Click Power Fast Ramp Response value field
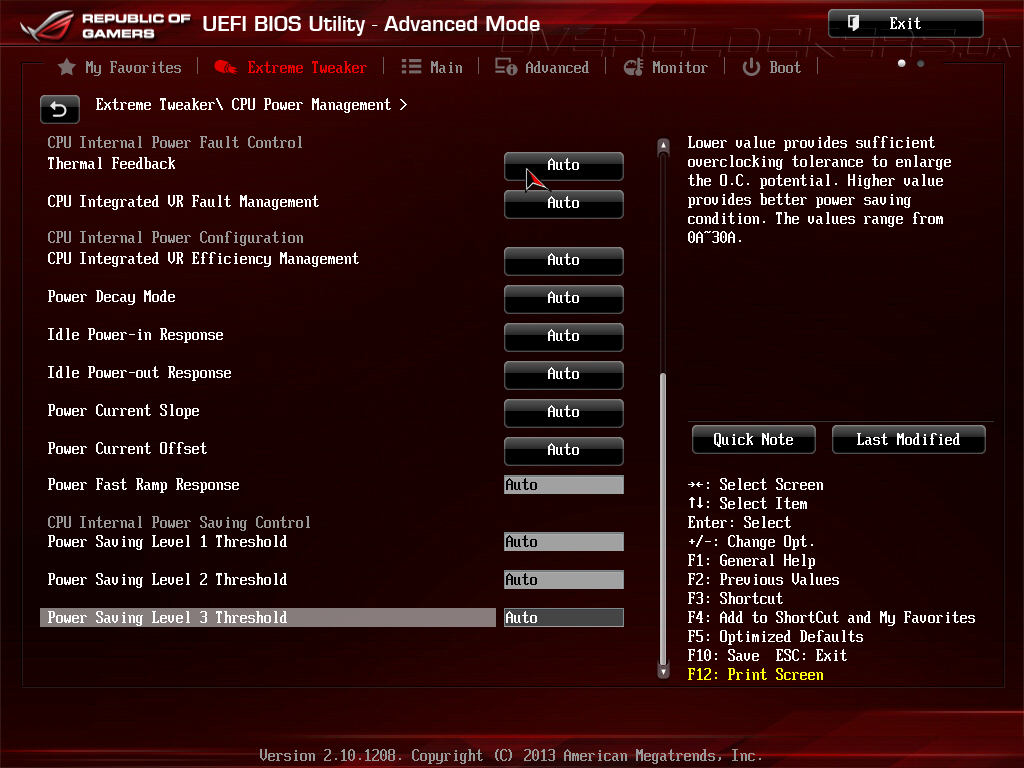The width and height of the screenshot is (1024, 768). pyautogui.click(x=564, y=485)
